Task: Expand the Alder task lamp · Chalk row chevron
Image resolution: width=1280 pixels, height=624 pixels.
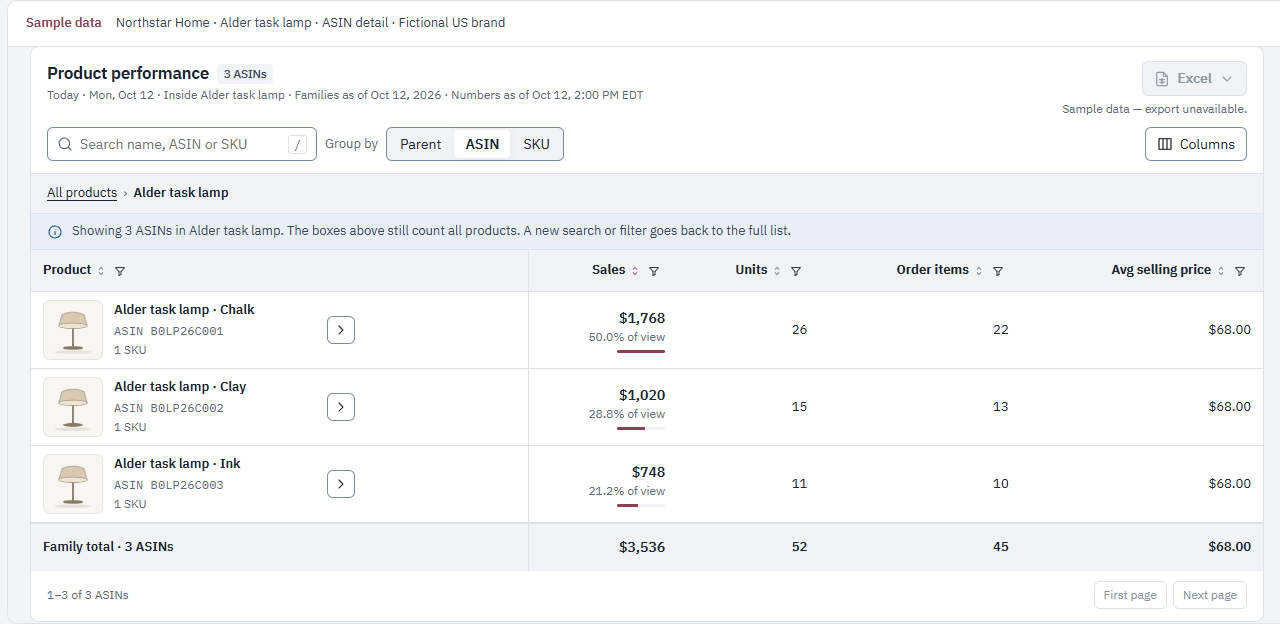Action: pos(341,329)
